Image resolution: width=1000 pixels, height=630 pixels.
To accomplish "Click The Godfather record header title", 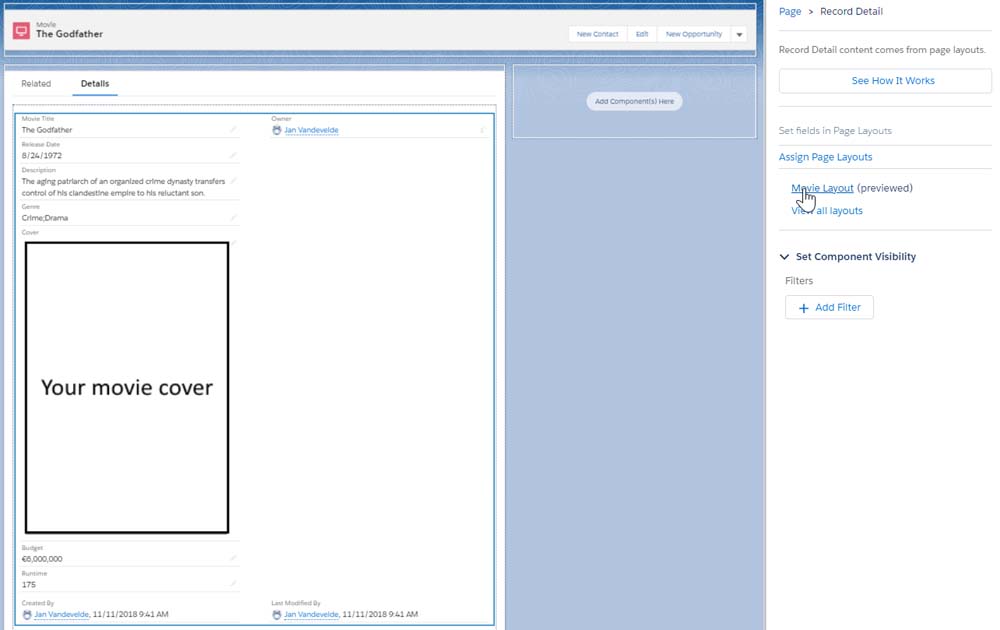I will (70, 34).
